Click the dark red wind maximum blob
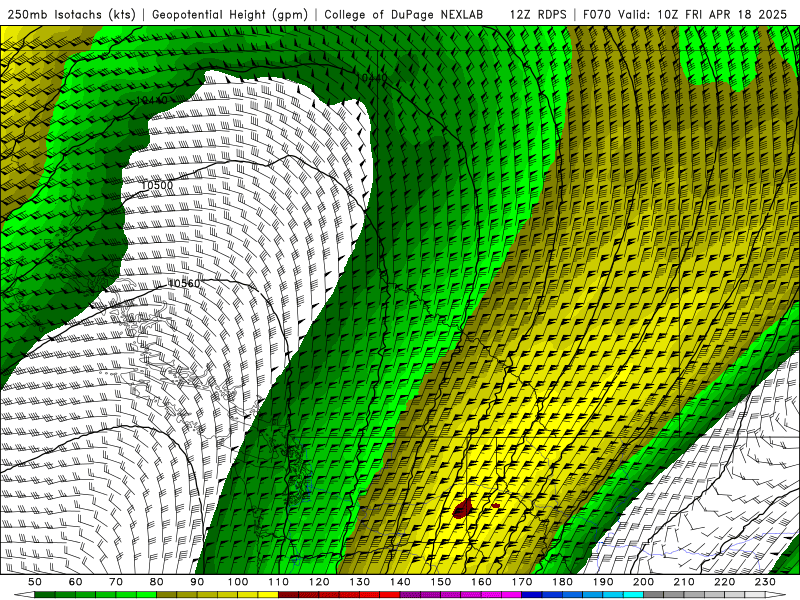Screen dimensions: 800x600 [x=462, y=508]
